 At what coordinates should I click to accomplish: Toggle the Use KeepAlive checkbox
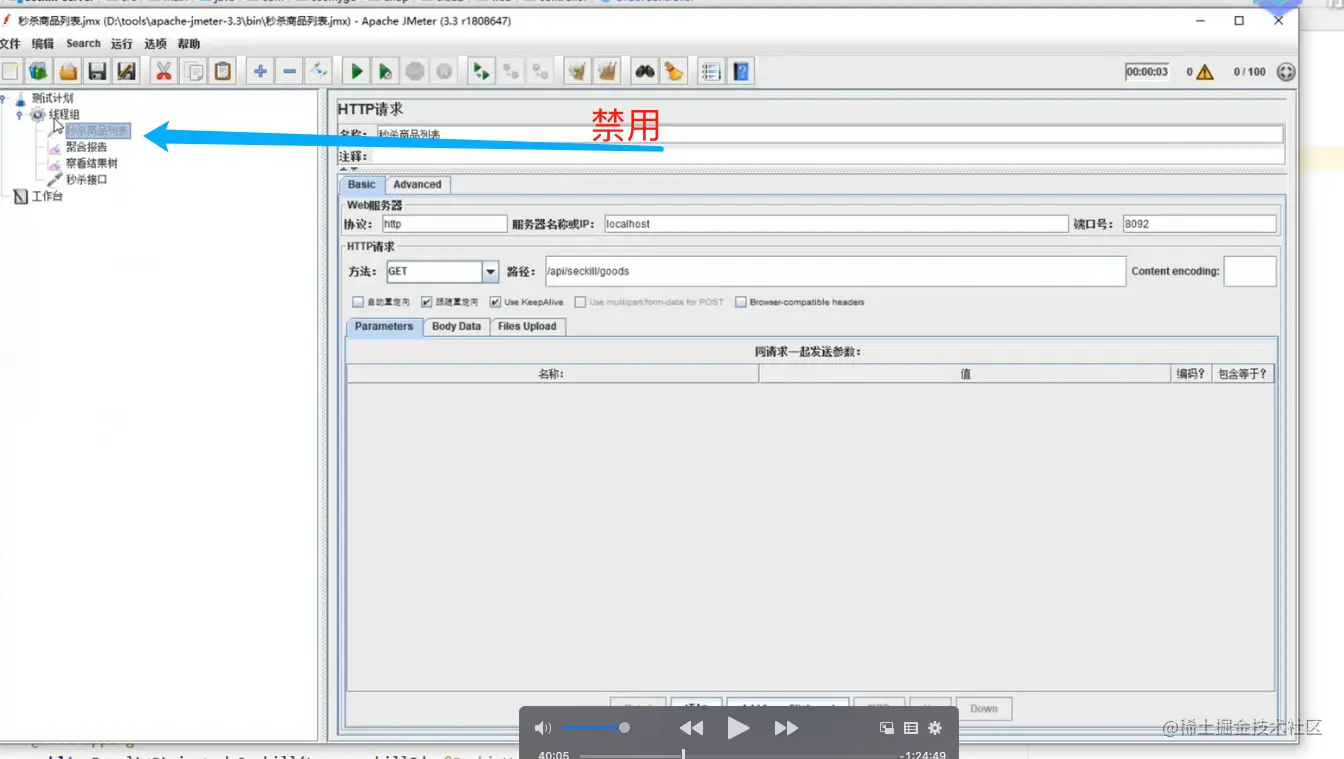tap(496, 302)
